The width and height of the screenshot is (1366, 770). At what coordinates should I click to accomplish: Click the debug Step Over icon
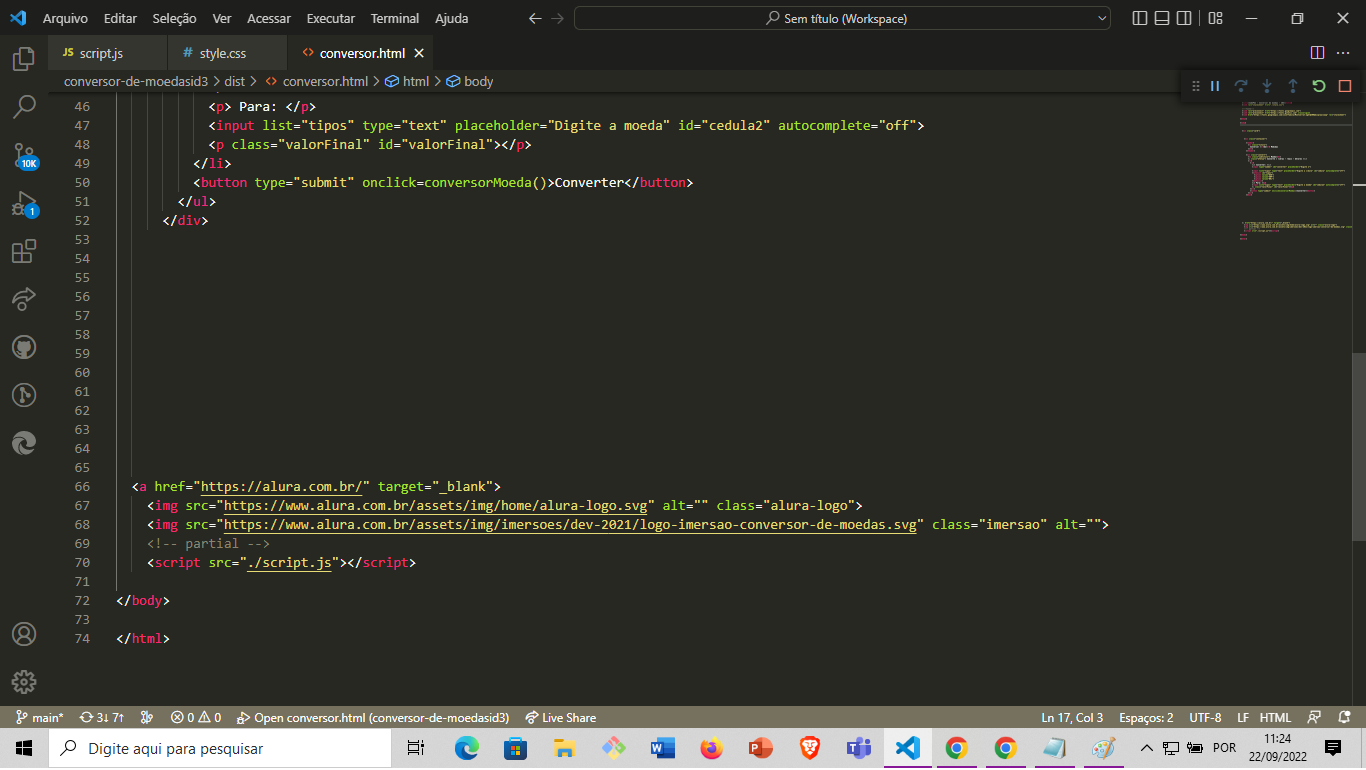coord(1241,86)
